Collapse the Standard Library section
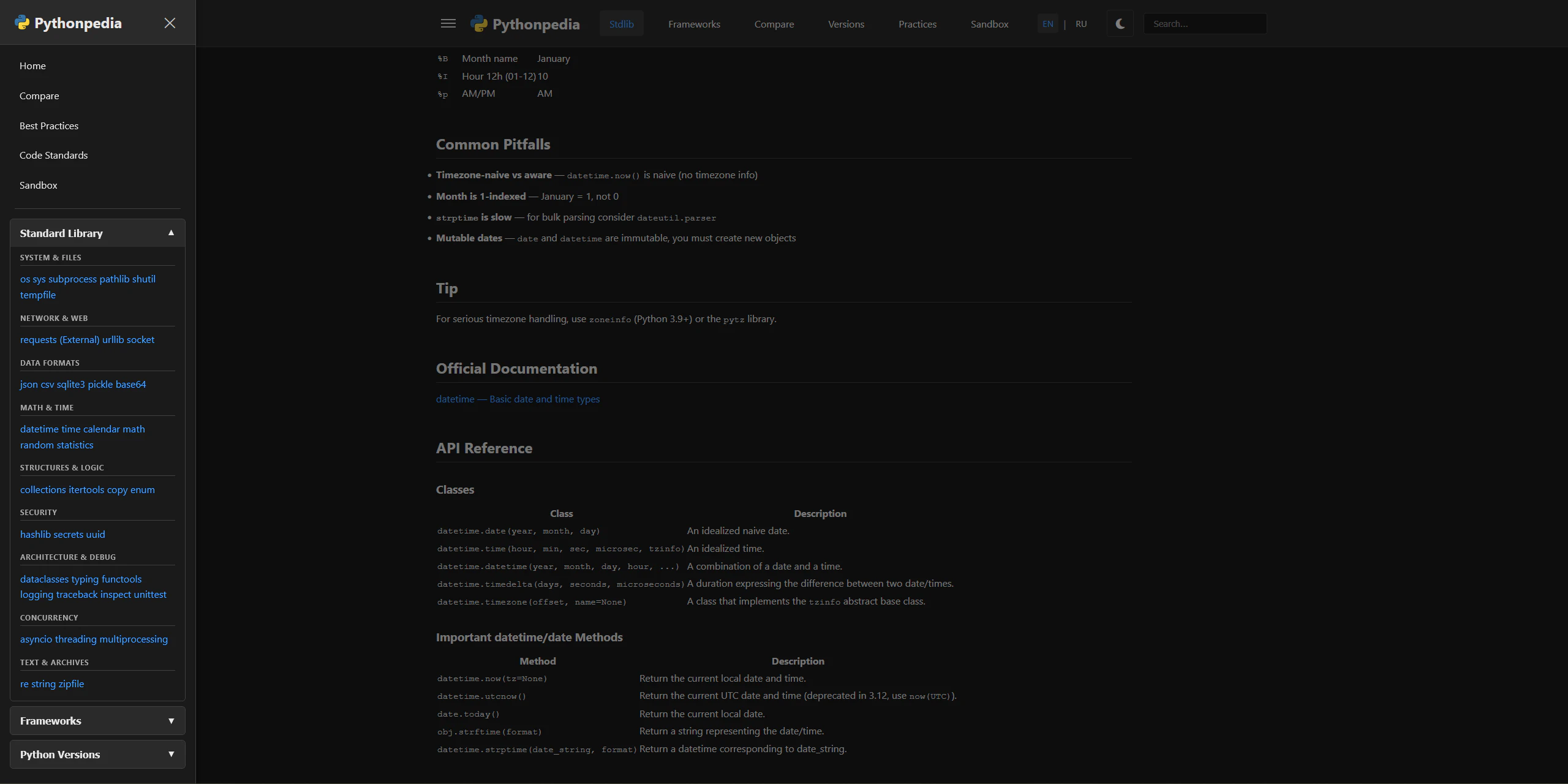 [97, 233]
